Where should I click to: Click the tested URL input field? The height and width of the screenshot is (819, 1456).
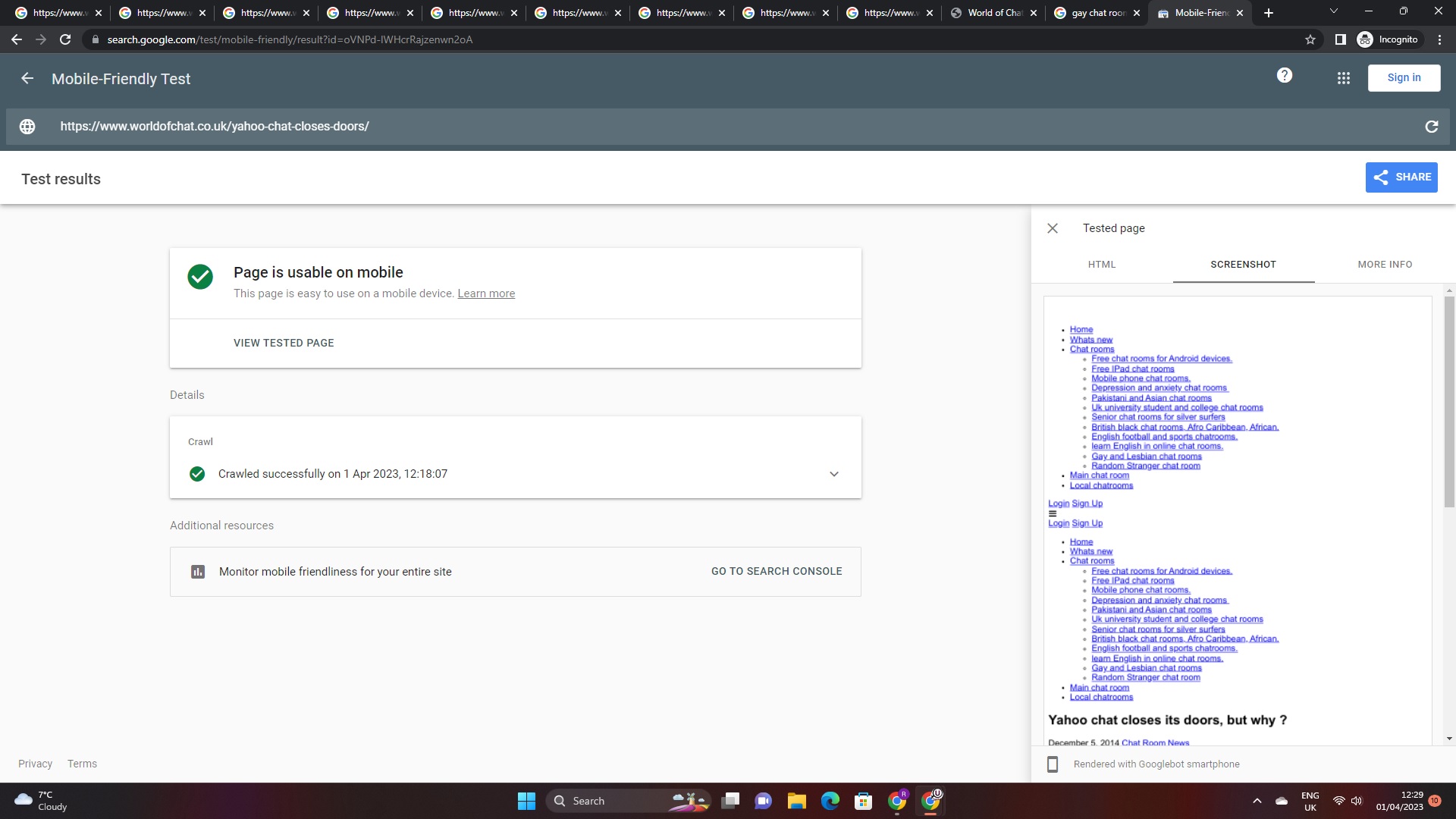tap(728, 127)
